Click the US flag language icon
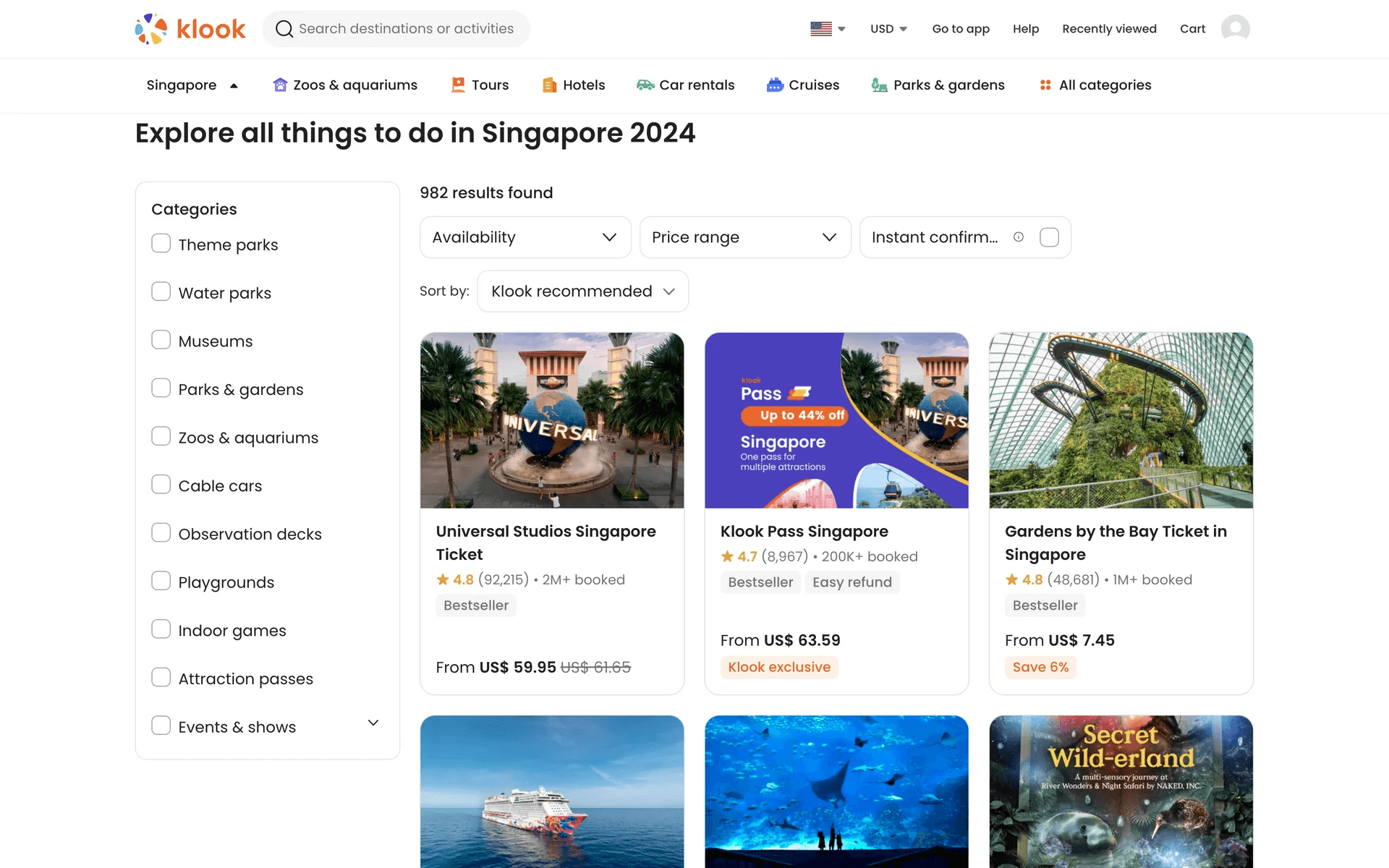The height and width of the screenshot is (868, 1389). pyautogui.click(x=821, y=29)
